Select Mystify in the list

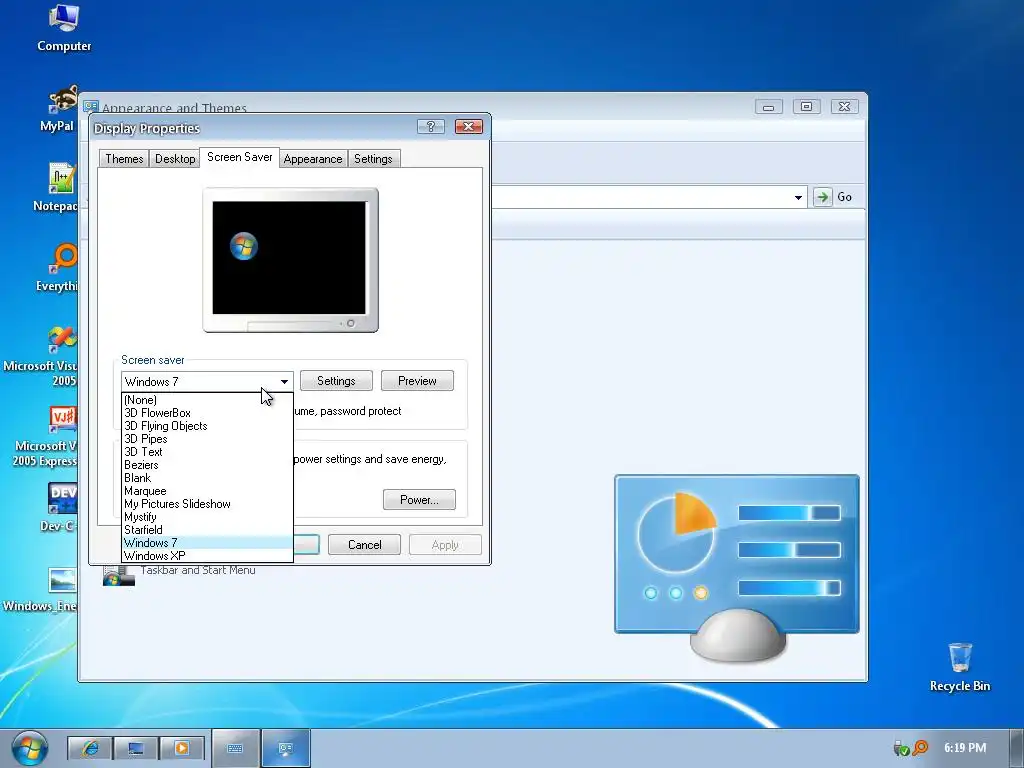[207, 517]
